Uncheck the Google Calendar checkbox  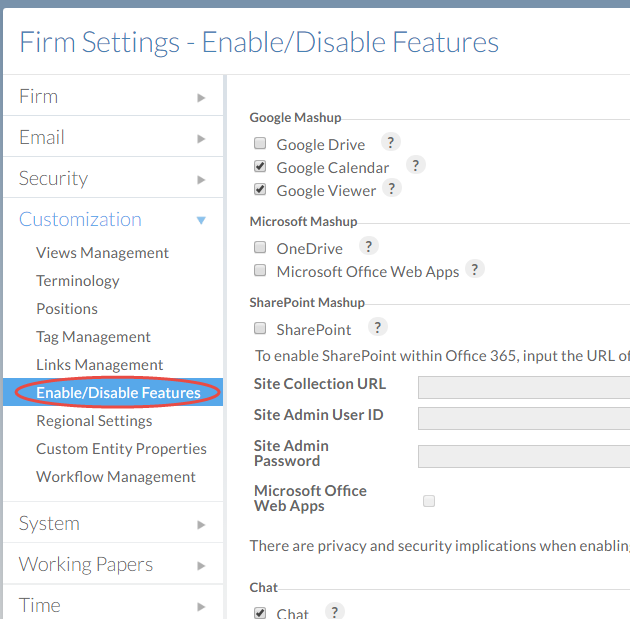point(260,167)
